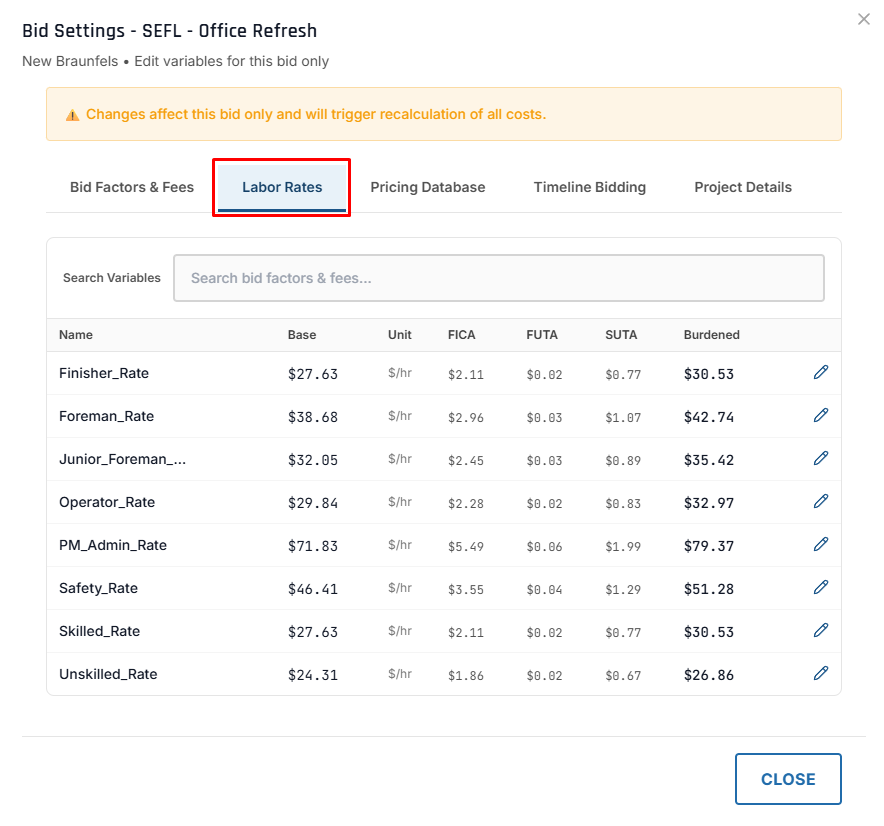Screen dimensions: 884x826
Task: Click PM_Admin_Rate base value $71.83
Action: click(312, 546)
